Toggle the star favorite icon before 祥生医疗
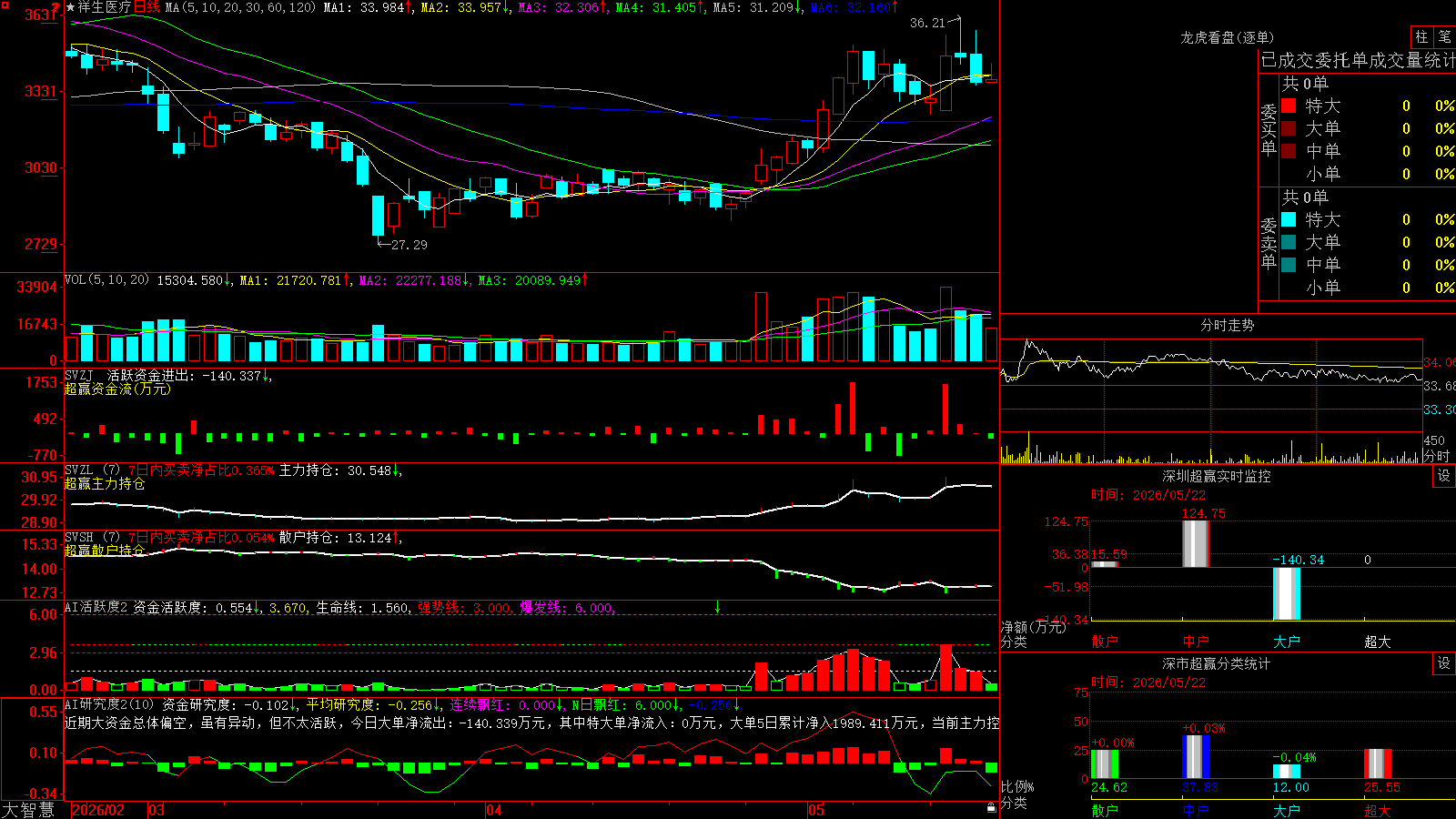1456x819 pixels. [71, 7]
